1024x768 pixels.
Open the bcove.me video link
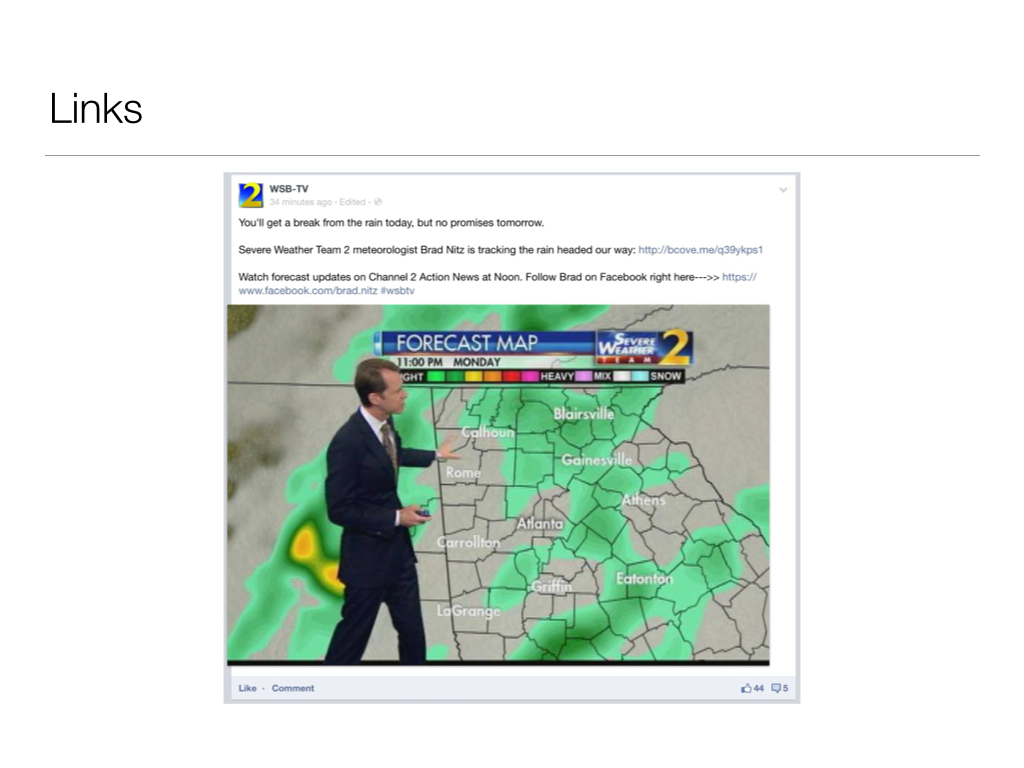[701, 249]
